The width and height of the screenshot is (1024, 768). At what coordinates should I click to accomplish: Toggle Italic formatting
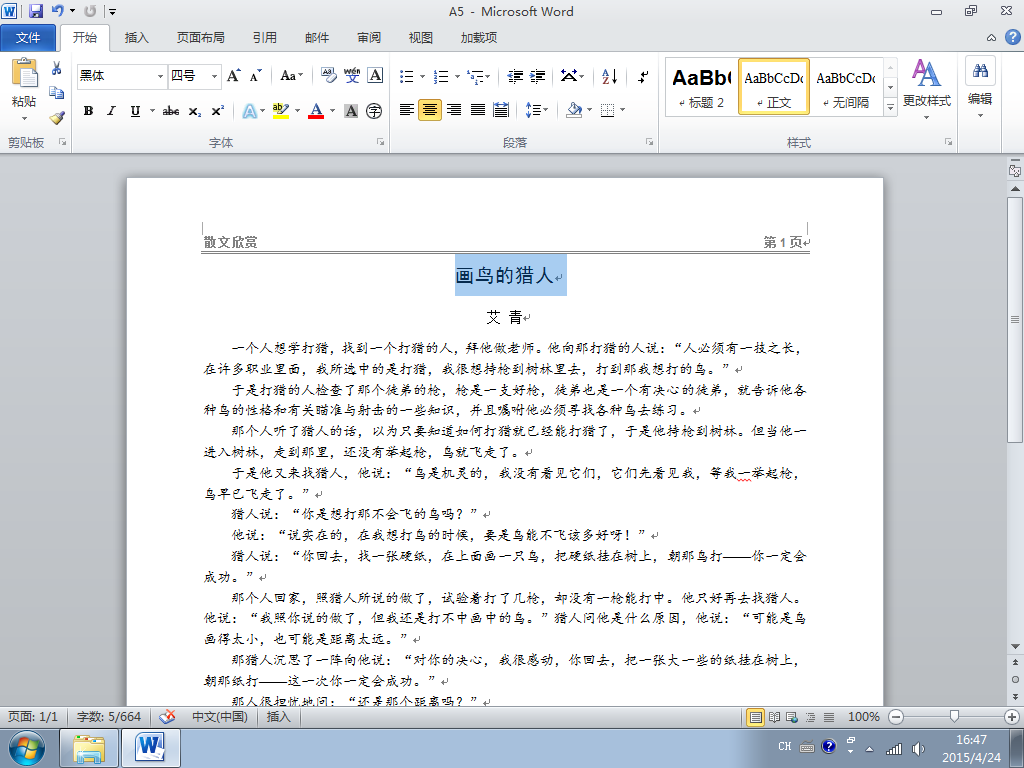(x=112, y=111)
